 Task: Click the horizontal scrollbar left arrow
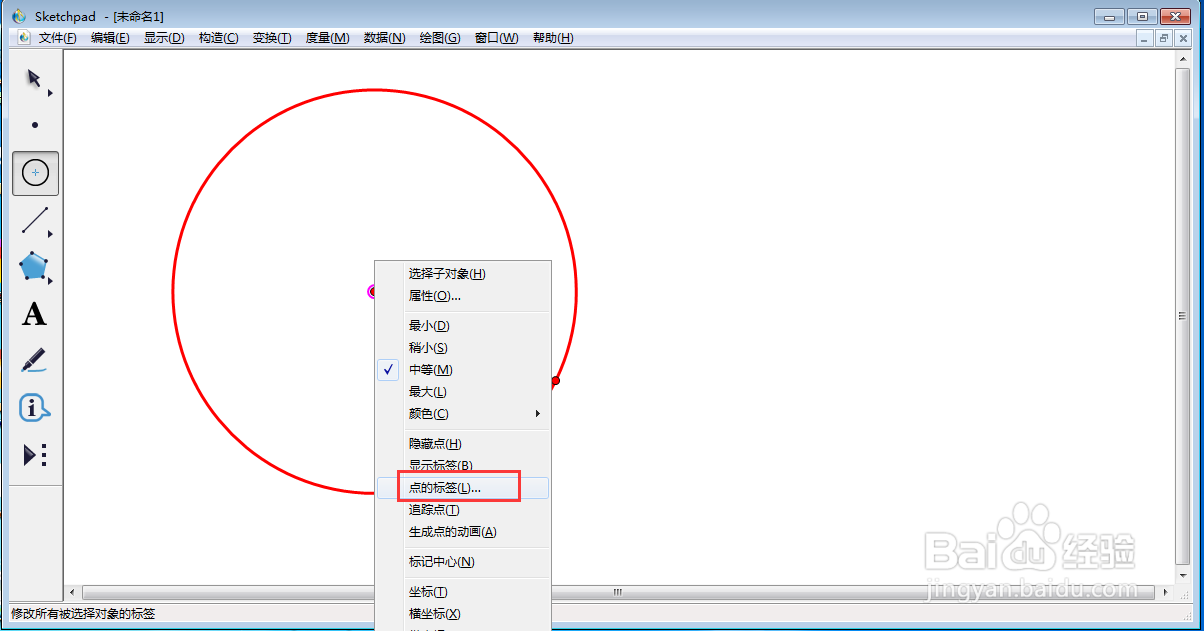(x=71, y=592)
